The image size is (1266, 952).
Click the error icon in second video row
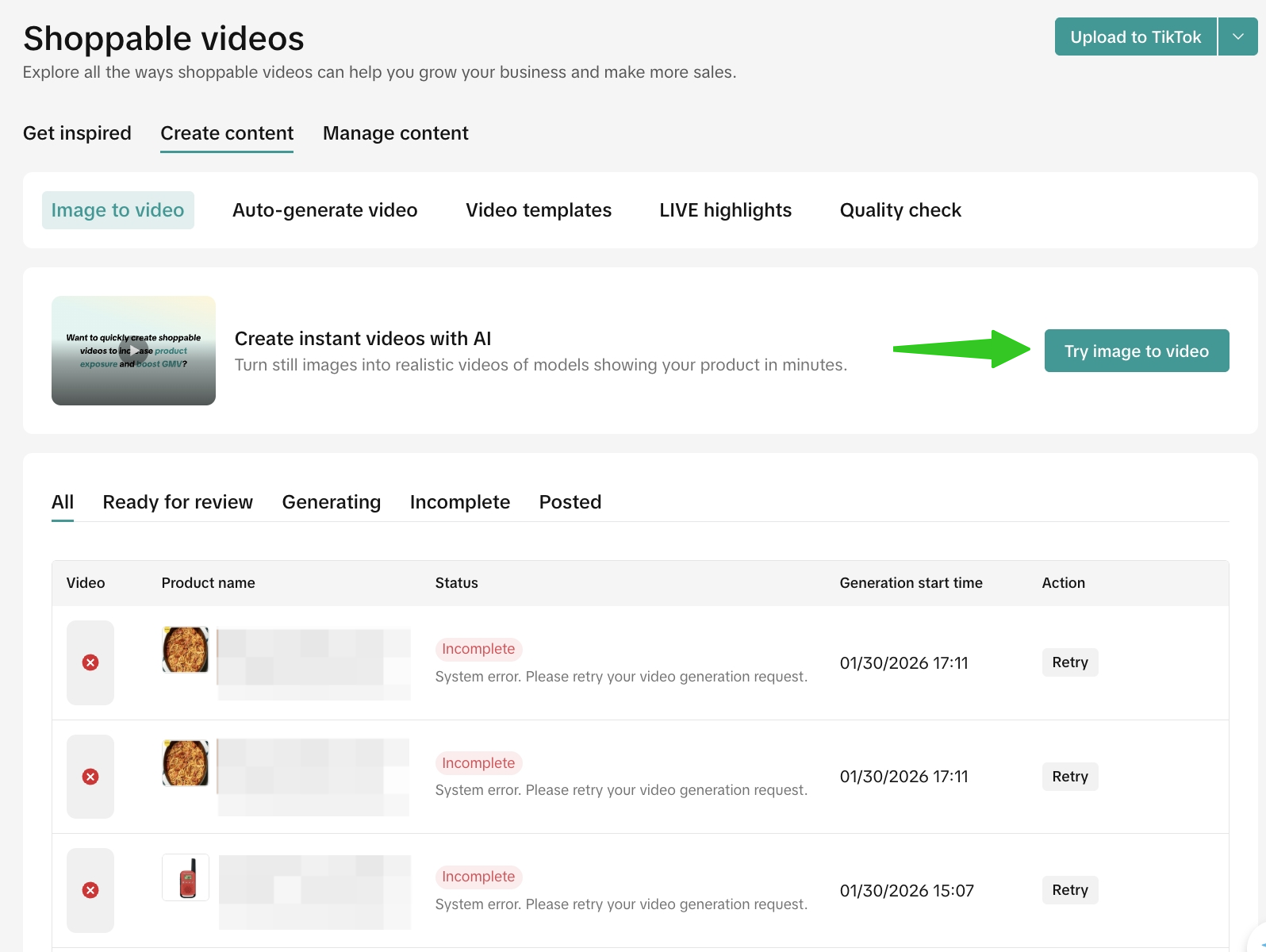click(90, 777)
